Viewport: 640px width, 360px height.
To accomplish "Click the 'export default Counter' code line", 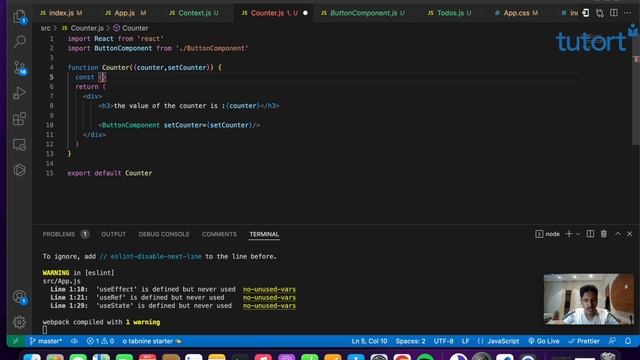I will tap(110, 173).
